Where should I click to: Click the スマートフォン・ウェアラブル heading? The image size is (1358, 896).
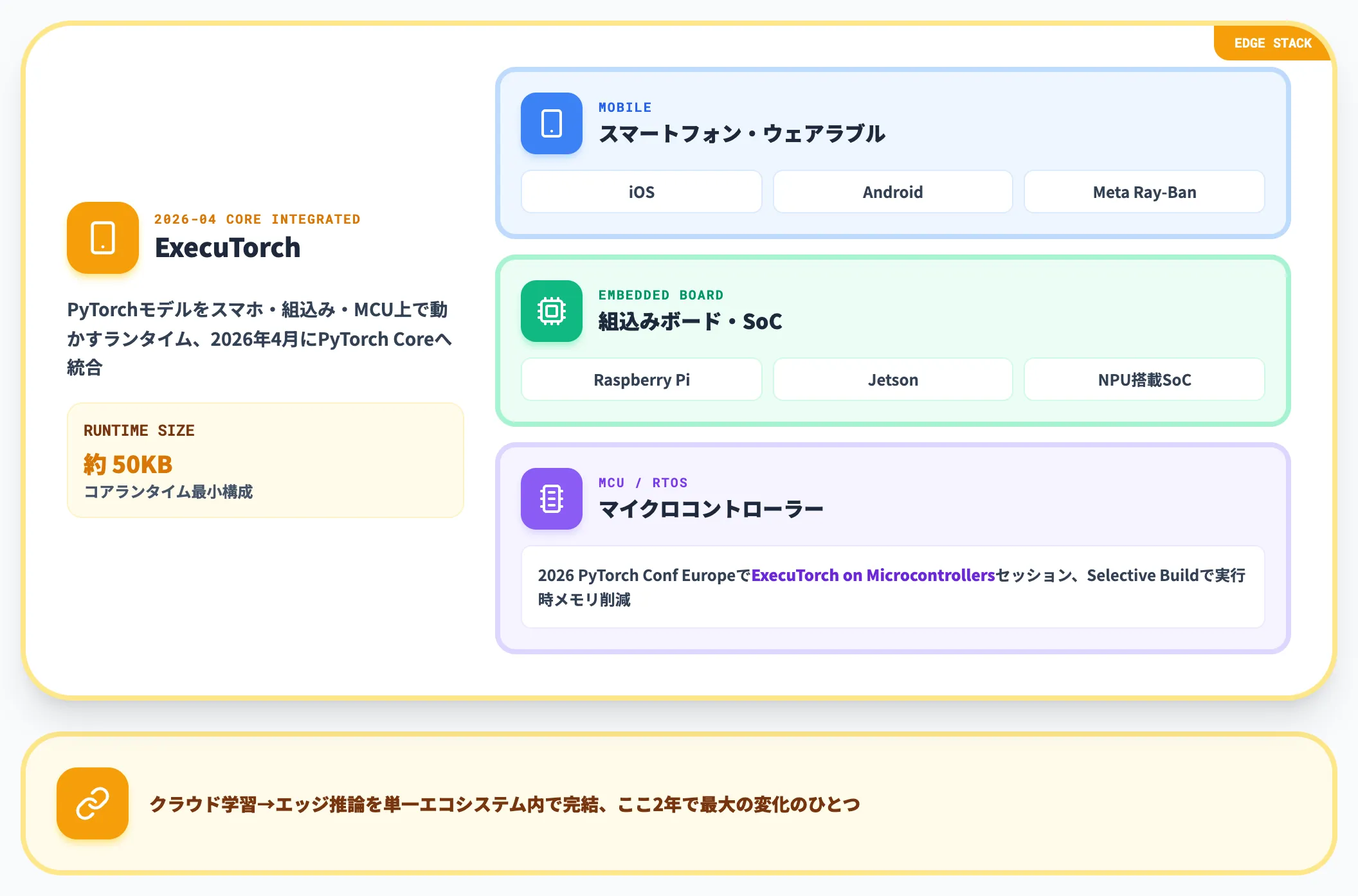742,134
